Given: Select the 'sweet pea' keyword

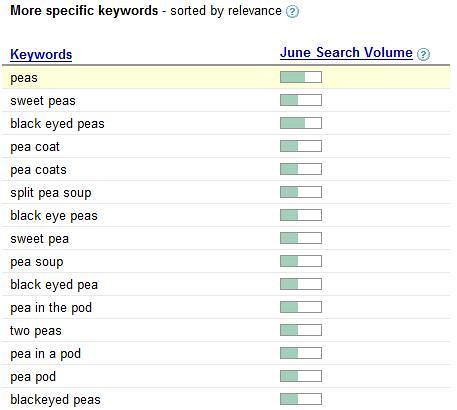Looking at the screenshot, I should click(x=40, y=239).
